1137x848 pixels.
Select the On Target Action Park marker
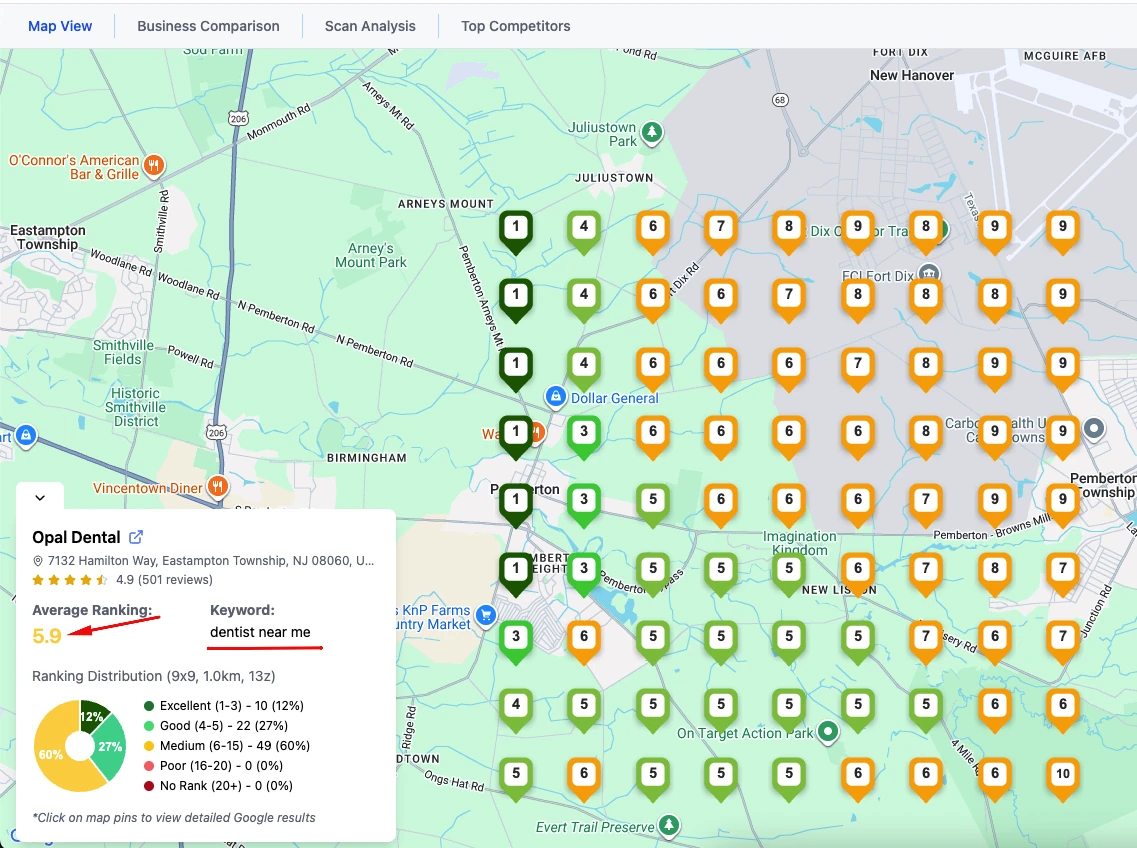coord(827,732)
